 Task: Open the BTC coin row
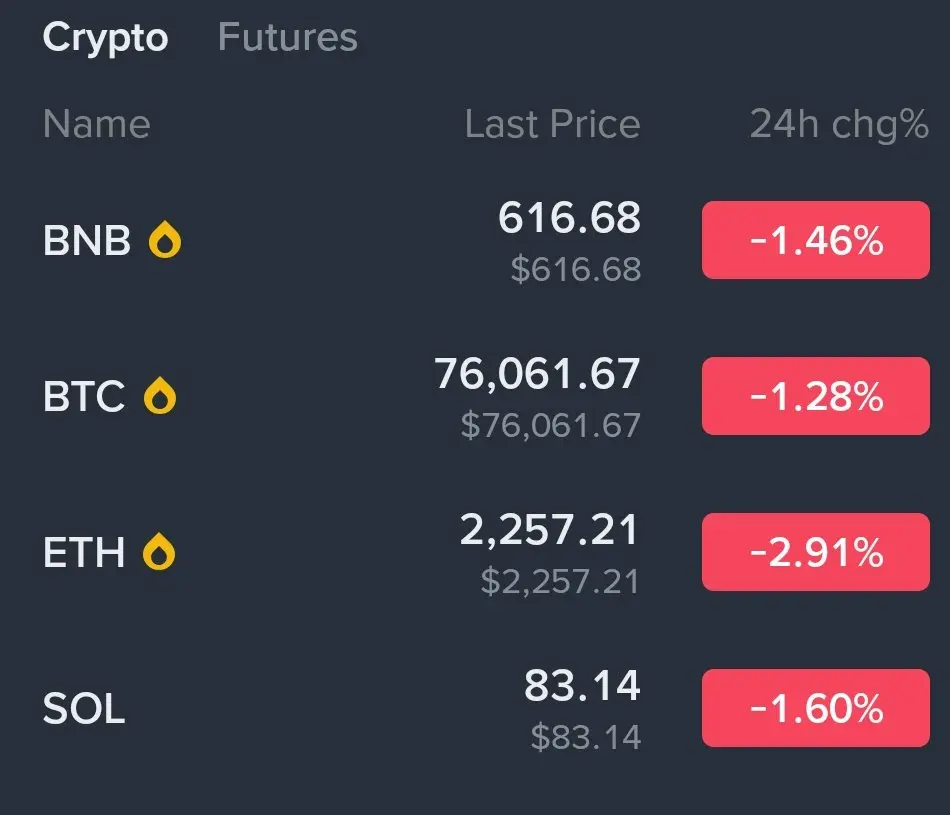[x=475, y=396]
